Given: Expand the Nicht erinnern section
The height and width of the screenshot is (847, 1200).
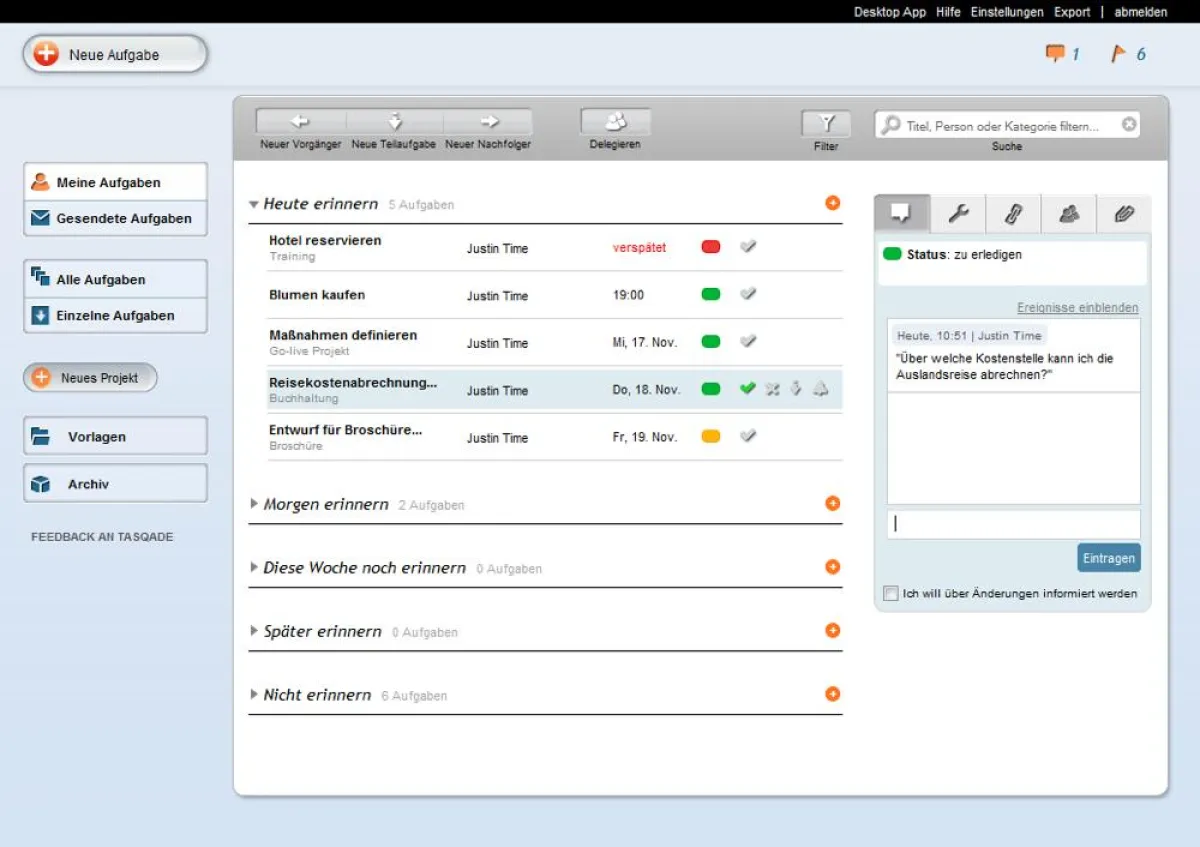Looking at the screenshot, I should pos(255,694).
